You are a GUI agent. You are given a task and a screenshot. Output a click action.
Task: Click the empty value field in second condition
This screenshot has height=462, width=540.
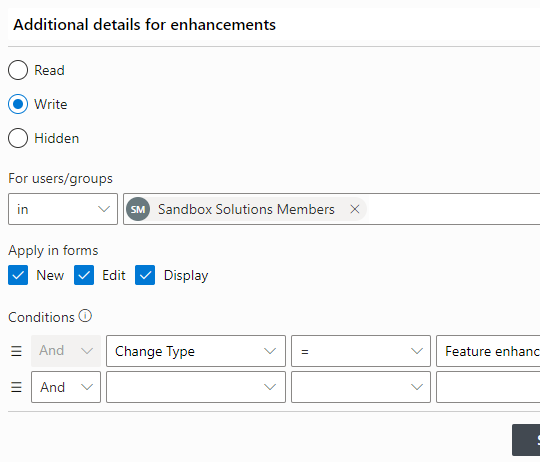coord(488,387)
